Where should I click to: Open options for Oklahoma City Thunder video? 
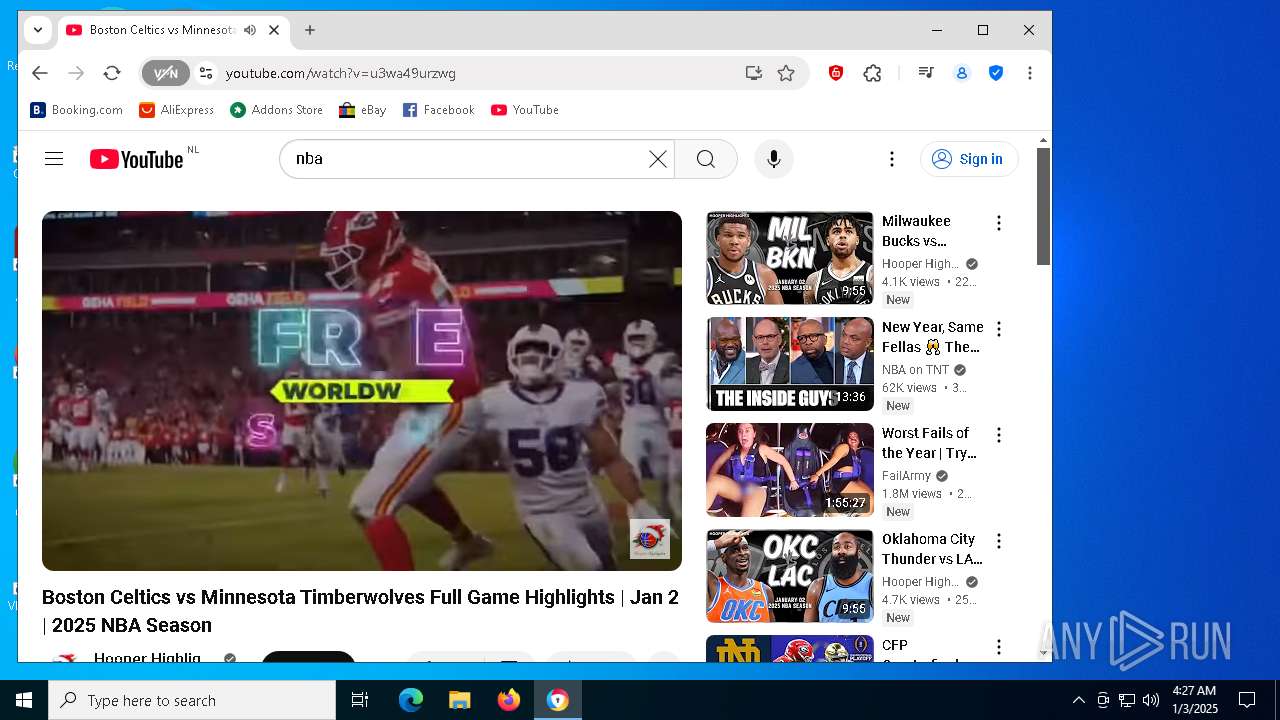click(x=998, y=541)
